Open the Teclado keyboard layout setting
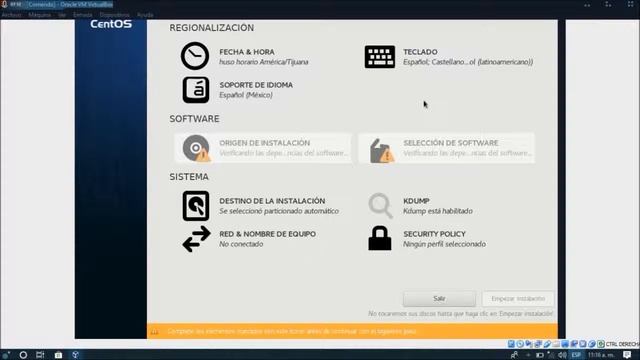This screenshot has width=640, height=360. click(449, 56)
